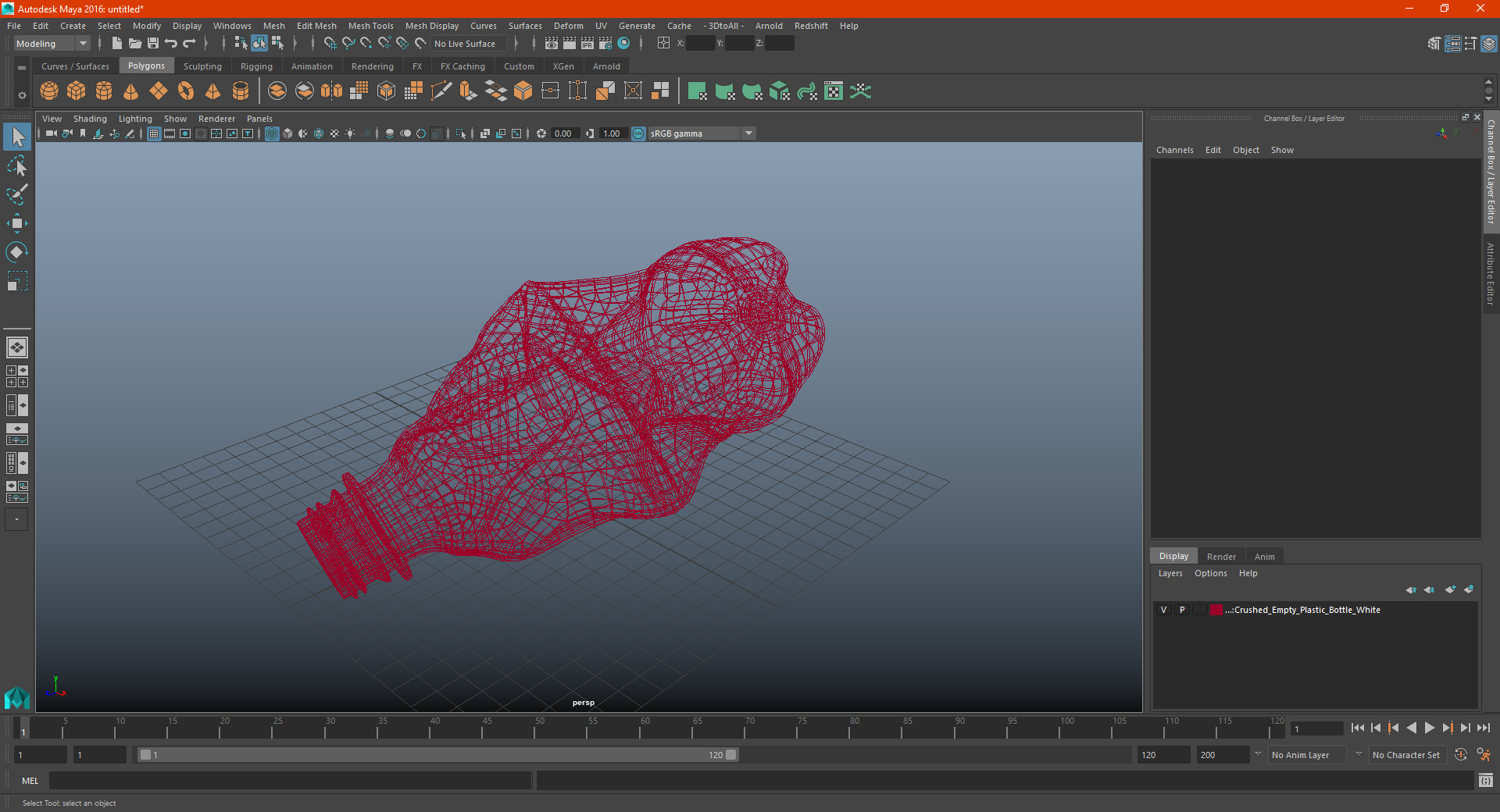
Task: Expand the toolbox layout options arrow
Action: tap(16, 519)
